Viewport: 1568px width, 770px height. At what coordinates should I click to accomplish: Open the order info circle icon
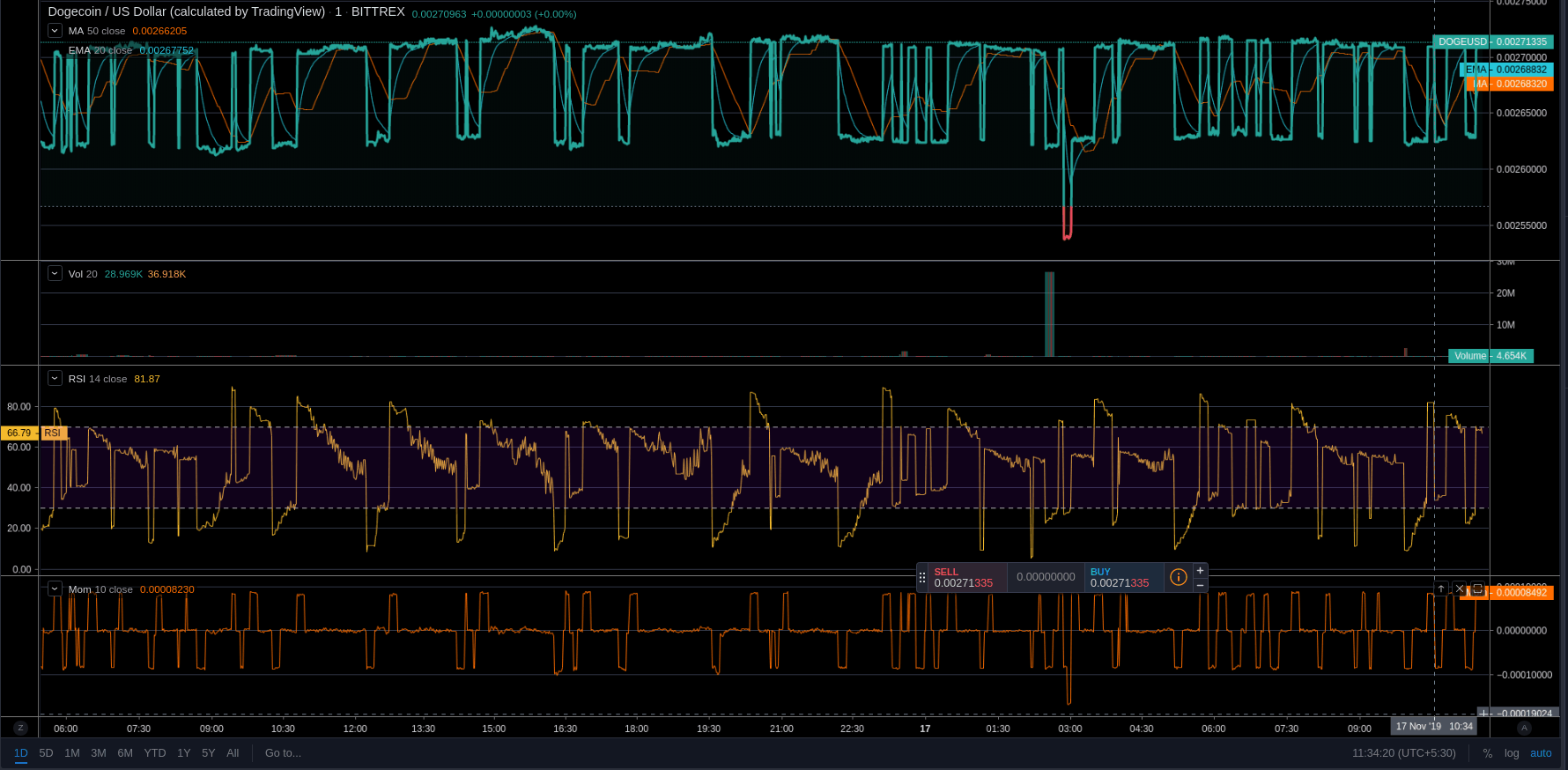click(1179, 578)
